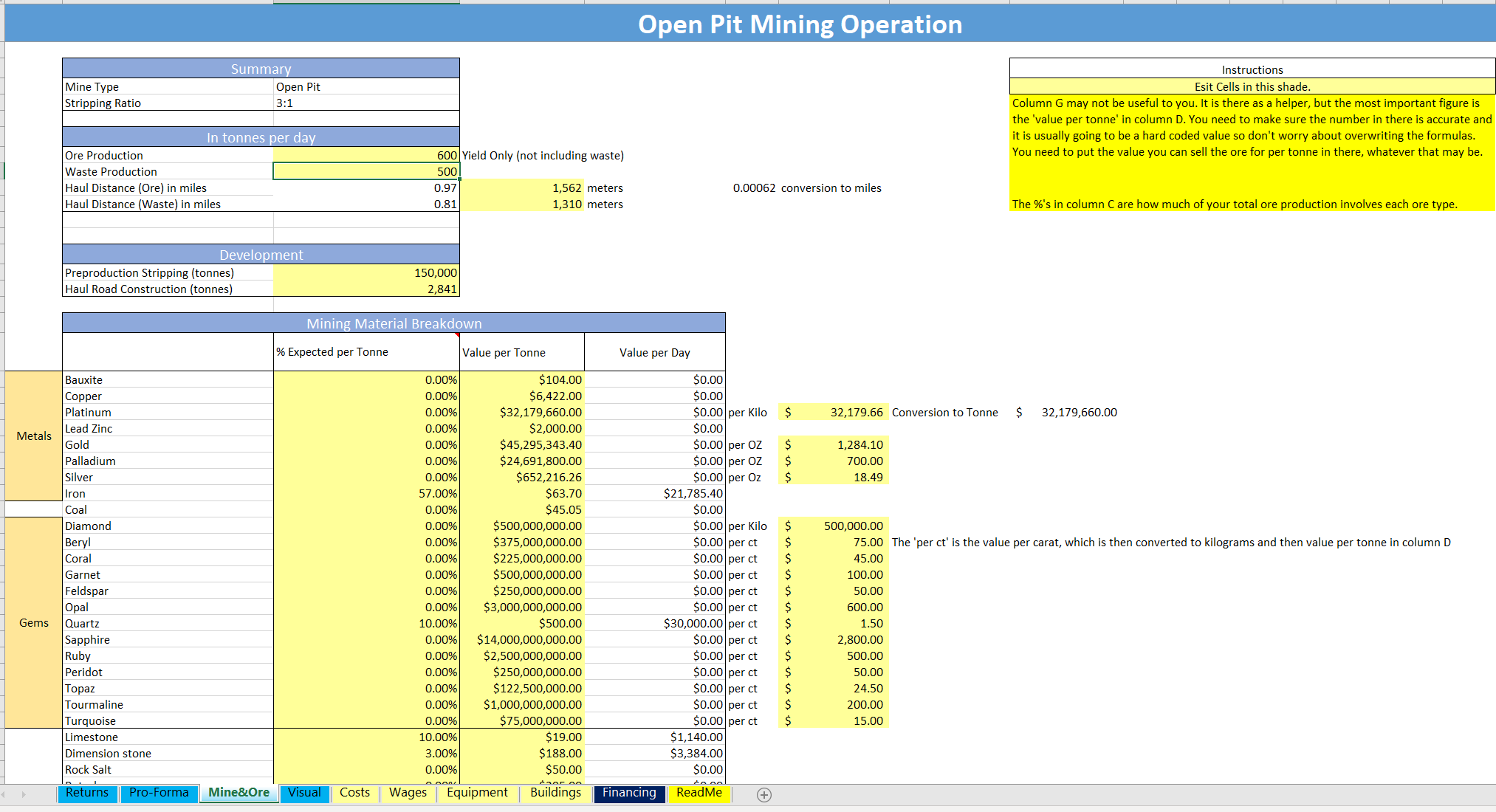Select the Stripping Ratio value cell
The height and width of the screenshot is (812, 1496).
(x=366, y=103)
